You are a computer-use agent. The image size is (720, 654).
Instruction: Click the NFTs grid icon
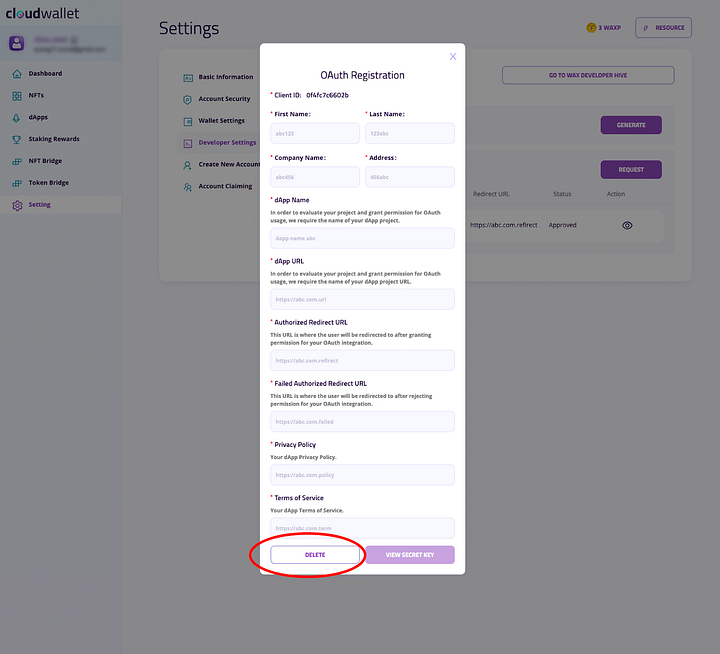tap(17, 96)
